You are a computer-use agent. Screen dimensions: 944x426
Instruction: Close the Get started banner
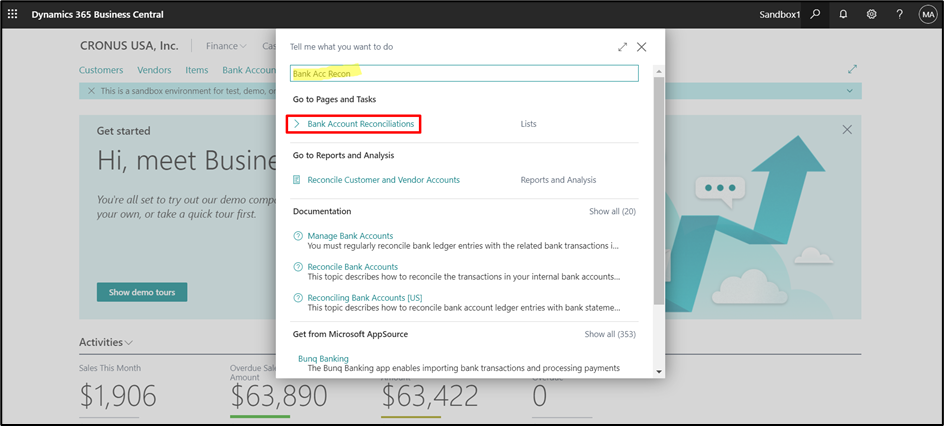pos(847,129)
